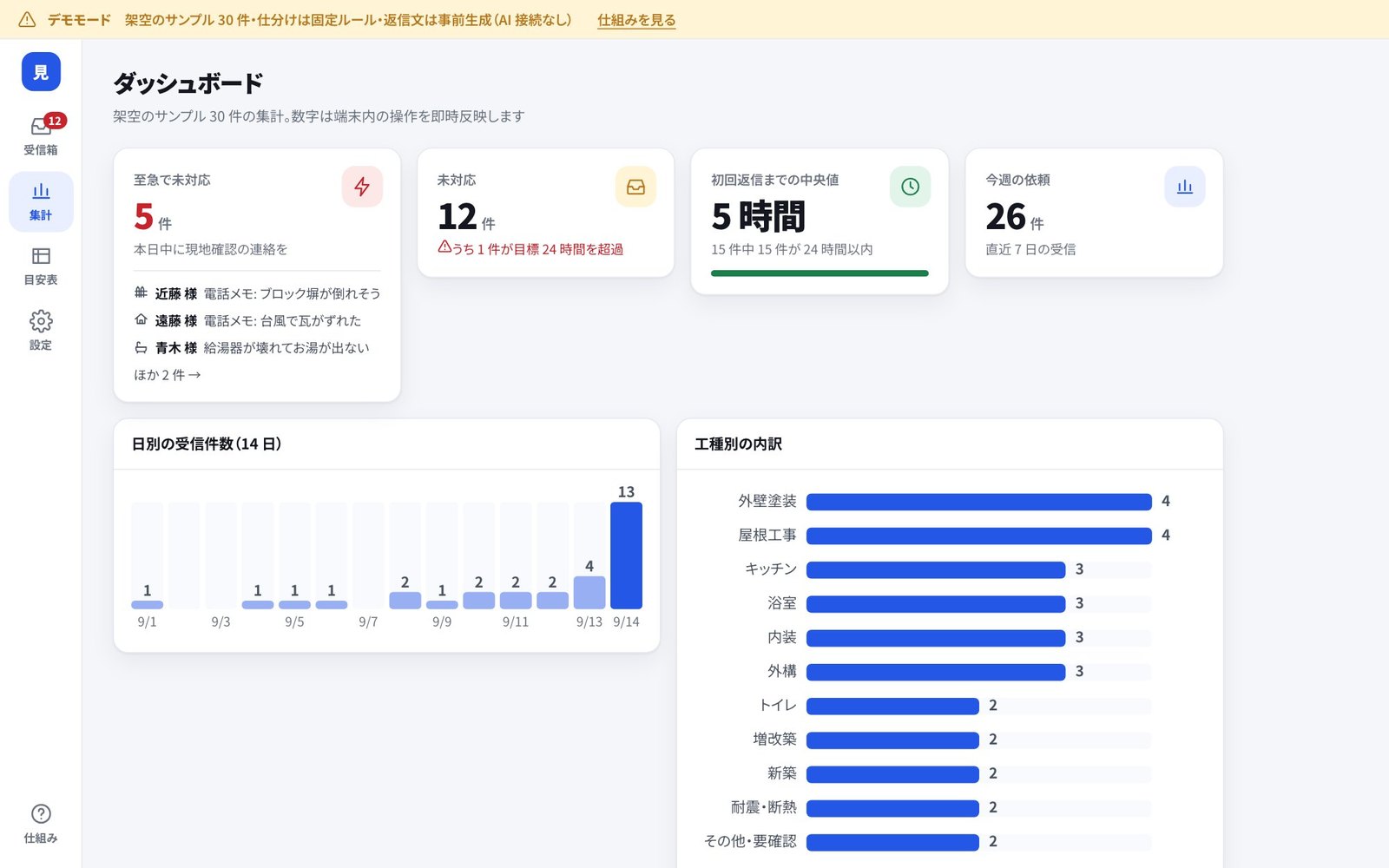Screen dimensions: 1389x868
Task: Click the 日別の受信件数（14 日） heading
Action: click(x=207, y=444)
